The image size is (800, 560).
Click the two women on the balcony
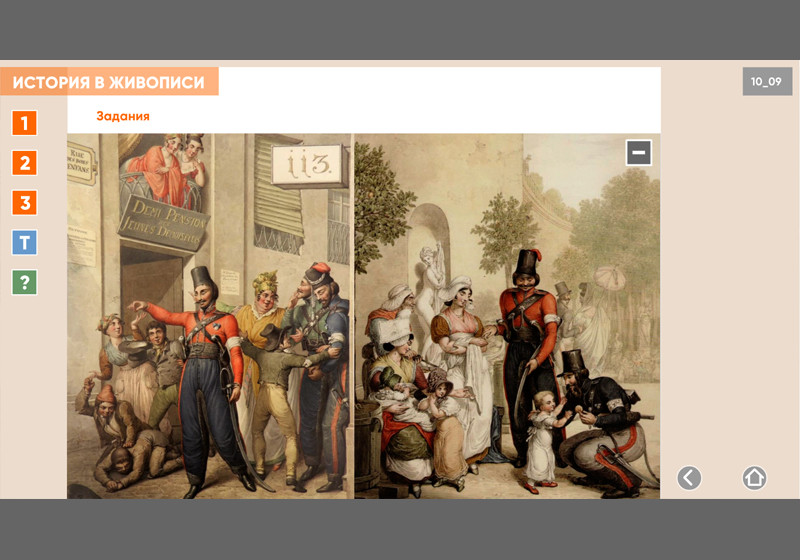(168, 168)
